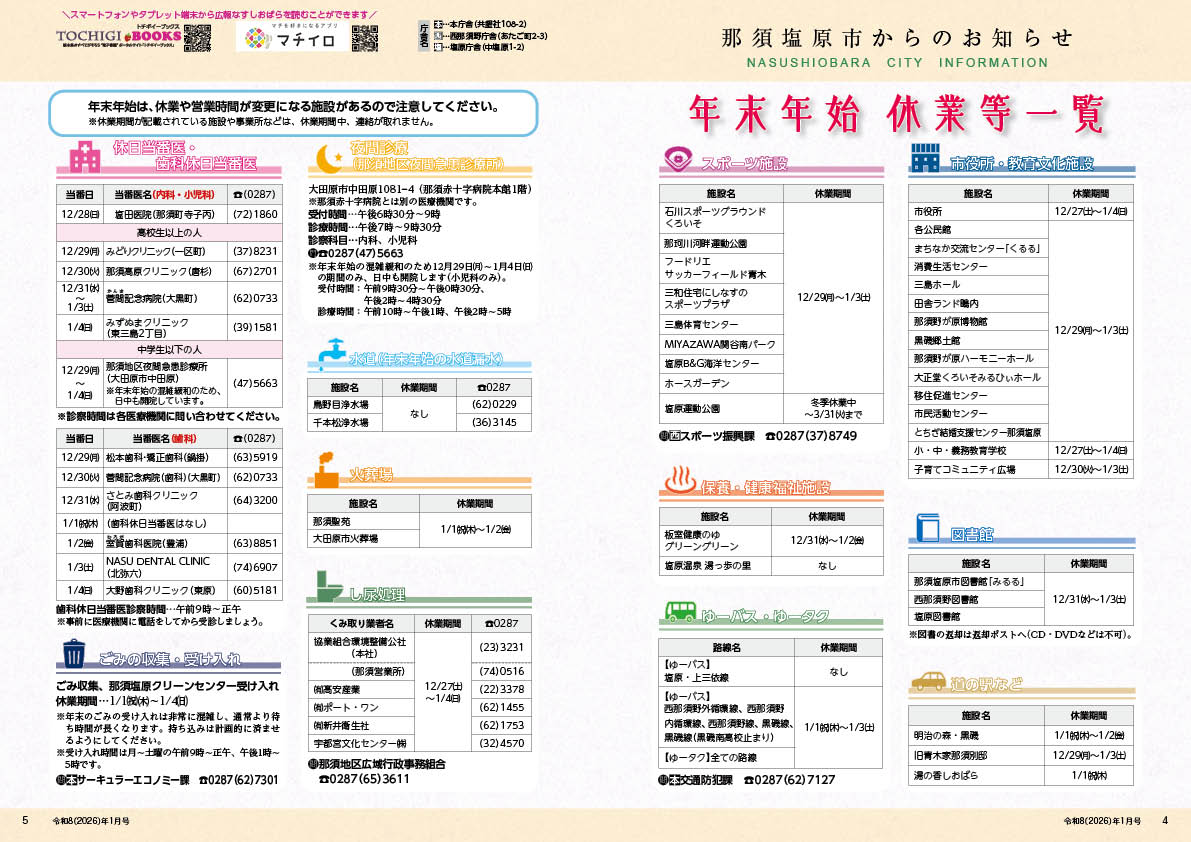Click the 年末年始 休業等一覧 headline
Viewport: 1191px width, 842px height.
pos(894,115)
